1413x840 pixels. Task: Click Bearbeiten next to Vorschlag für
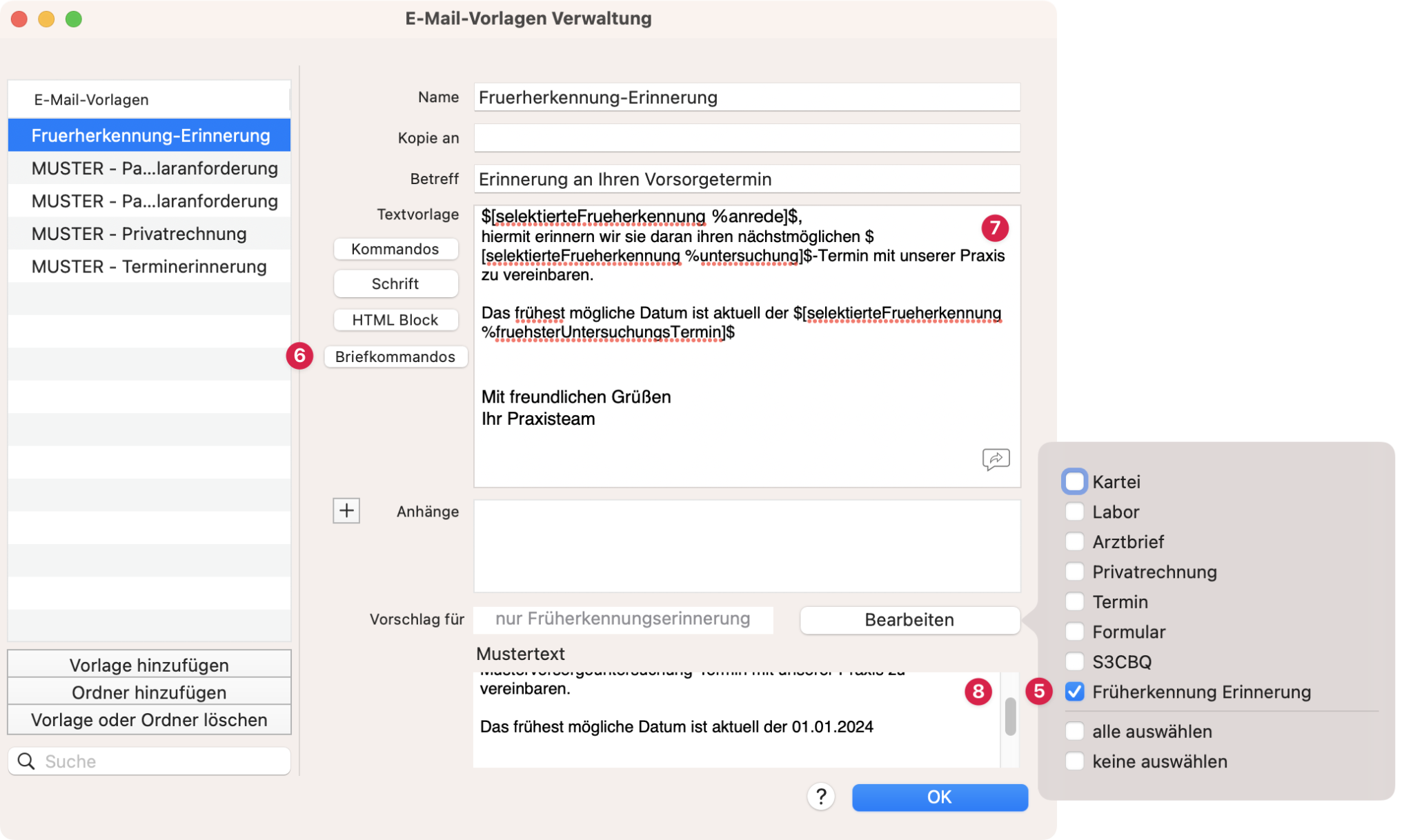909,619
